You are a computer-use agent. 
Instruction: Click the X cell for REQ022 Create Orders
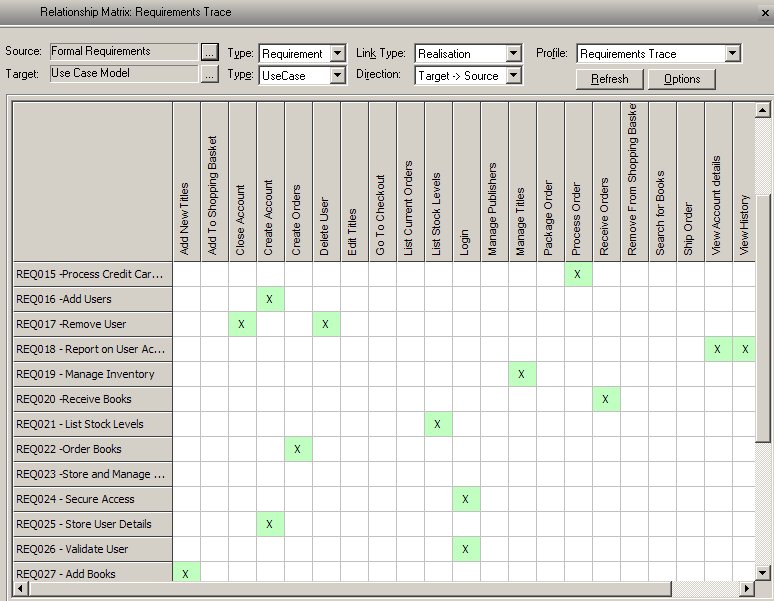298,449
